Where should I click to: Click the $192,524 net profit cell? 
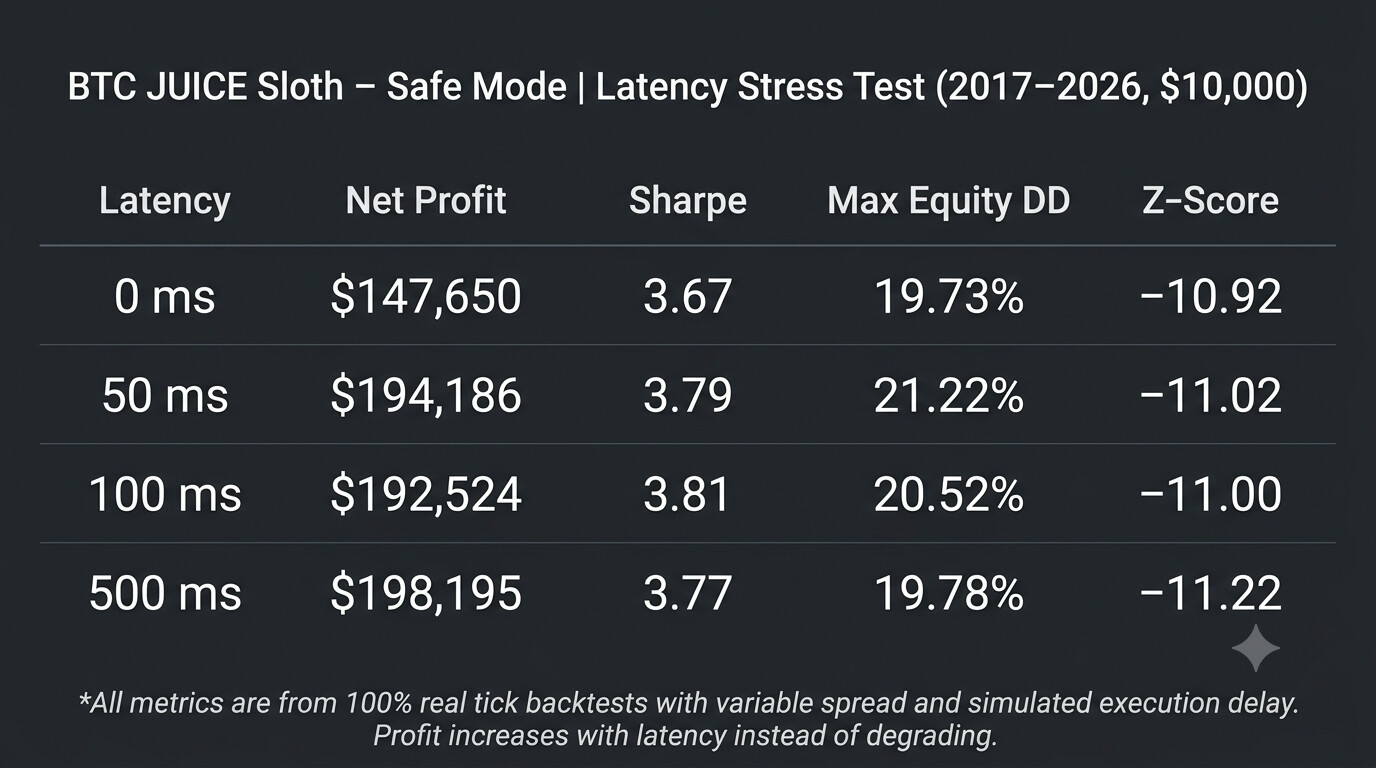point(426,495)
